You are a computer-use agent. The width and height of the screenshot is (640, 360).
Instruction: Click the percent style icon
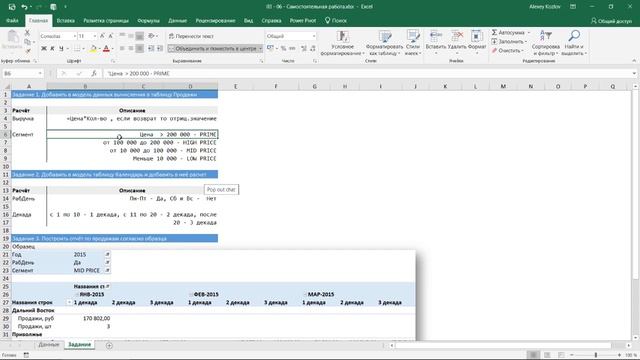[x=283, y=49]
